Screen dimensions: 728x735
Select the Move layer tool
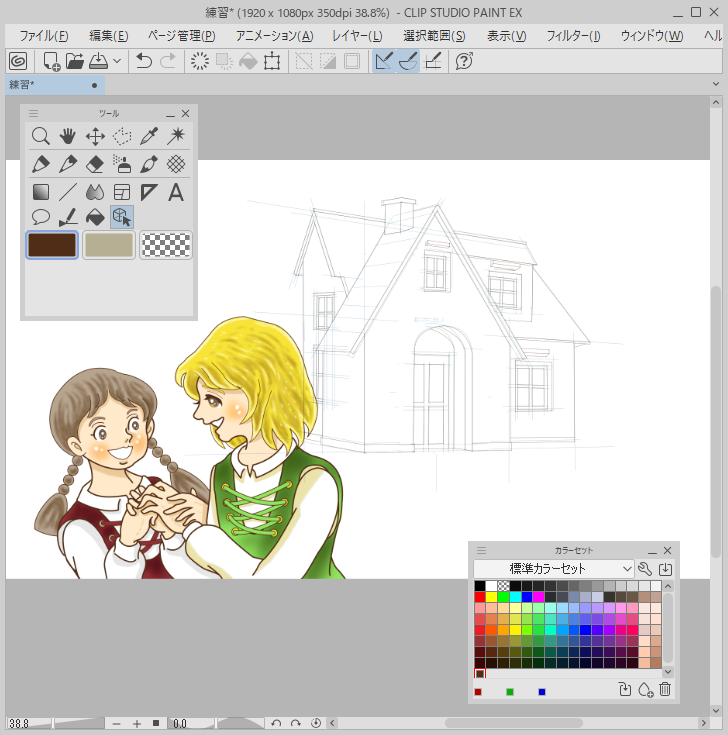tap(95, 137)
